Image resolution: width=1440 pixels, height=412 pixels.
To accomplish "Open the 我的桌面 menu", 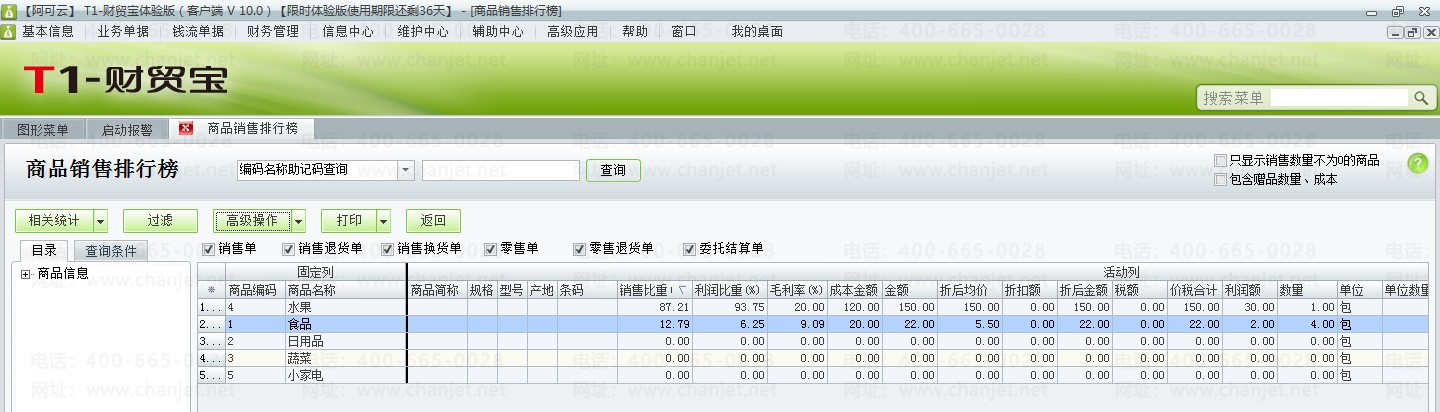I will [757, 31].
